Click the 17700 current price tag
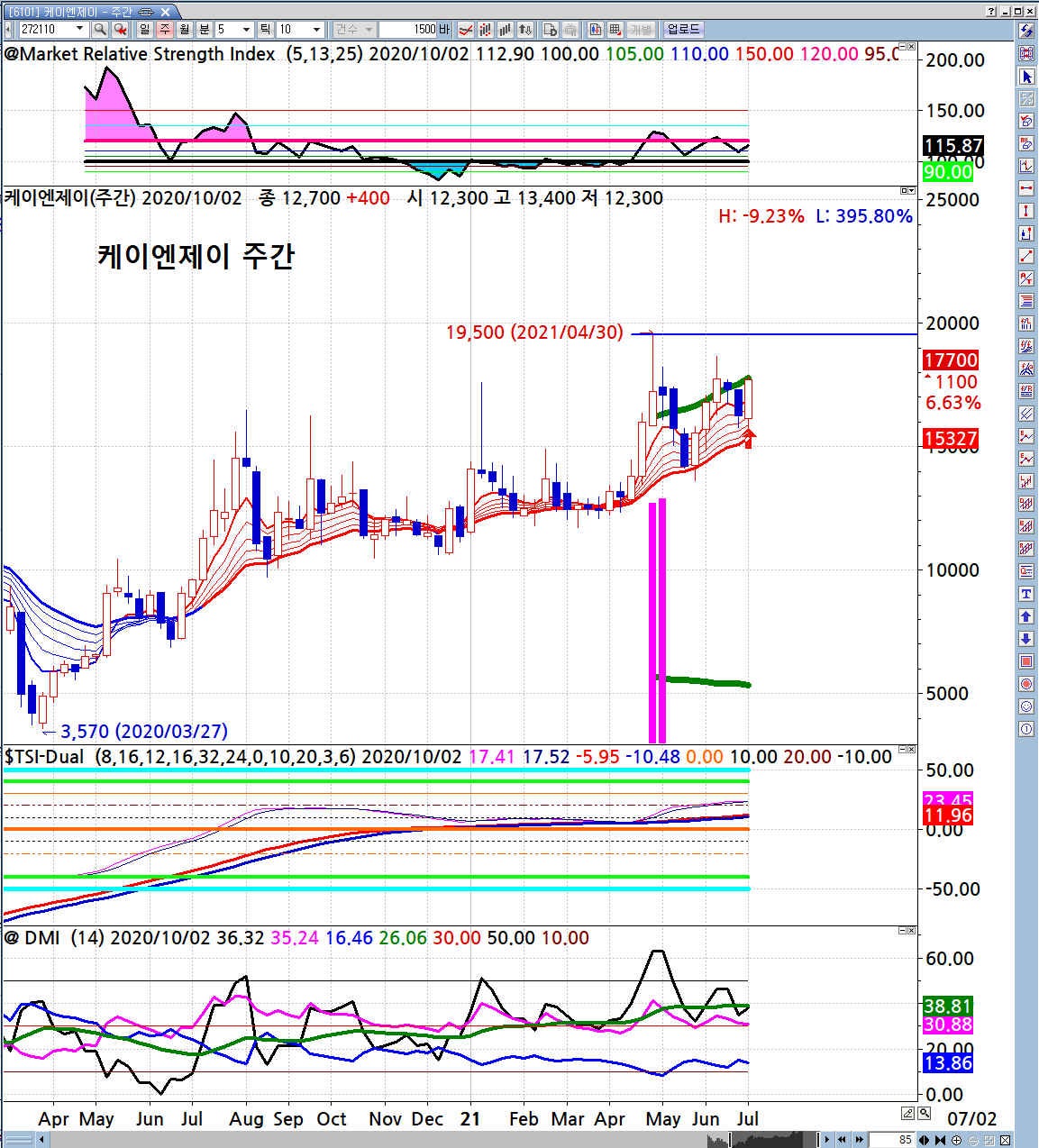 tap(951, 360)
